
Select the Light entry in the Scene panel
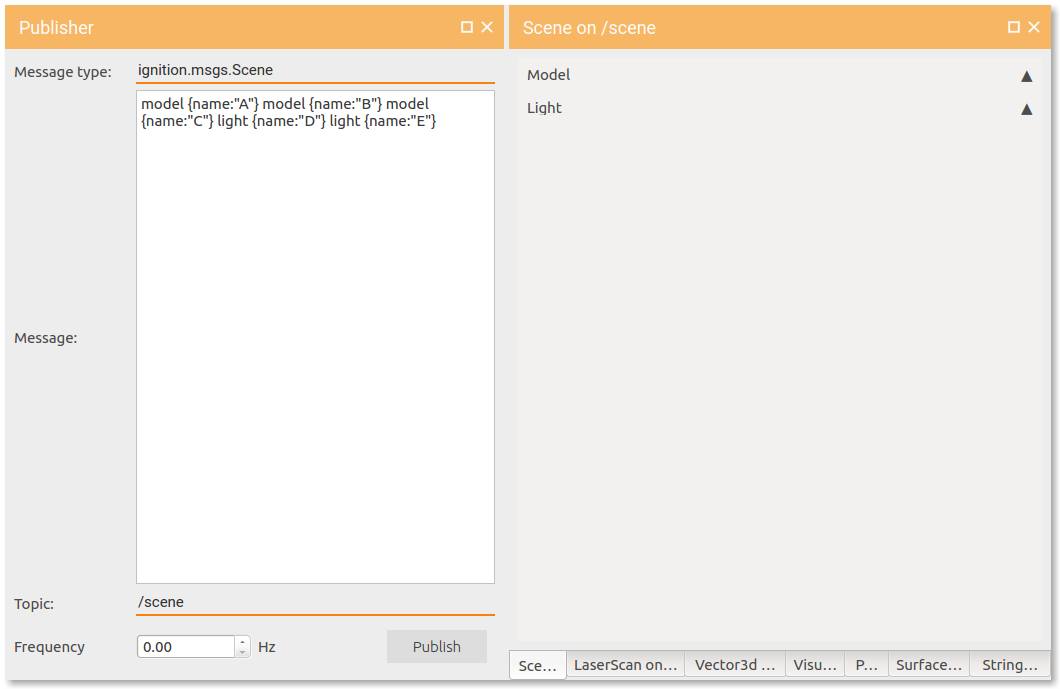click(544, 108)
